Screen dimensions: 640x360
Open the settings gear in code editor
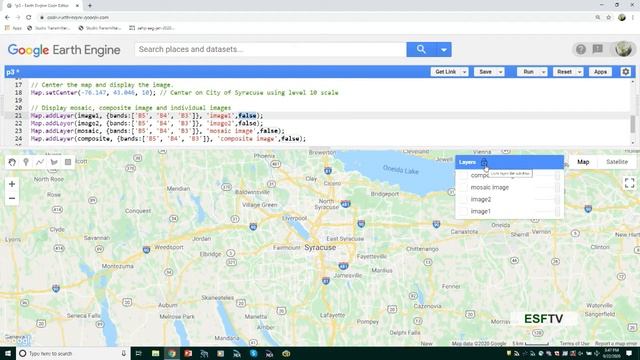click(x=625, y=72)
